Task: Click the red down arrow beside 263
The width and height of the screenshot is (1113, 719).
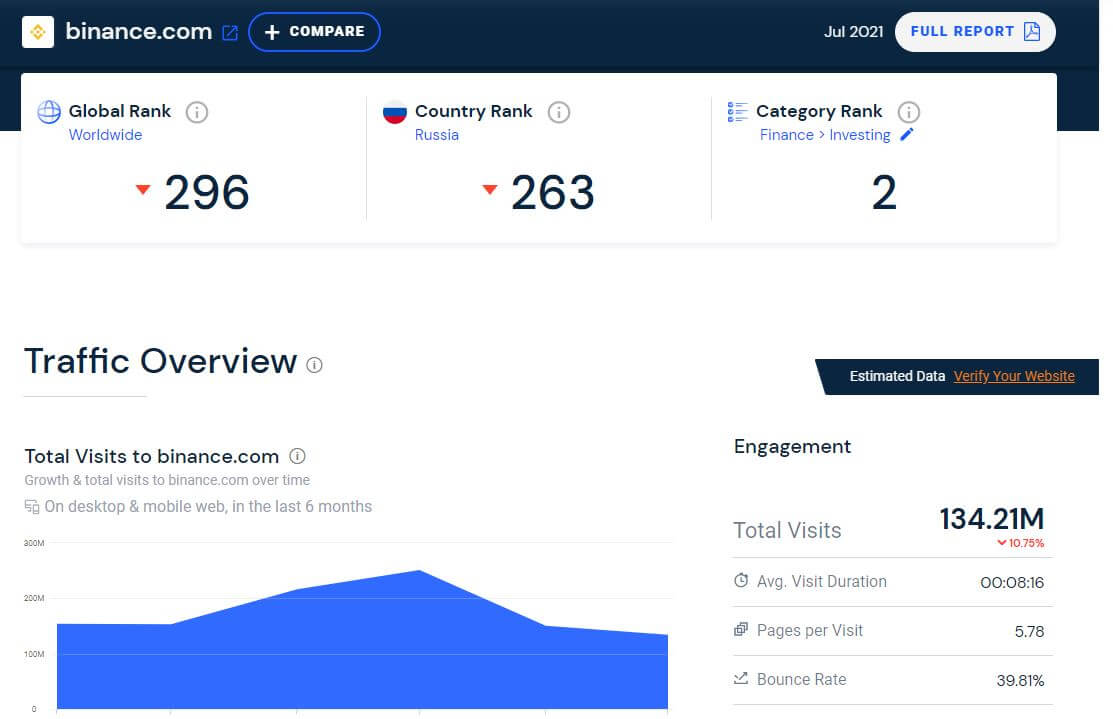Action: click(x=489, y=189)
